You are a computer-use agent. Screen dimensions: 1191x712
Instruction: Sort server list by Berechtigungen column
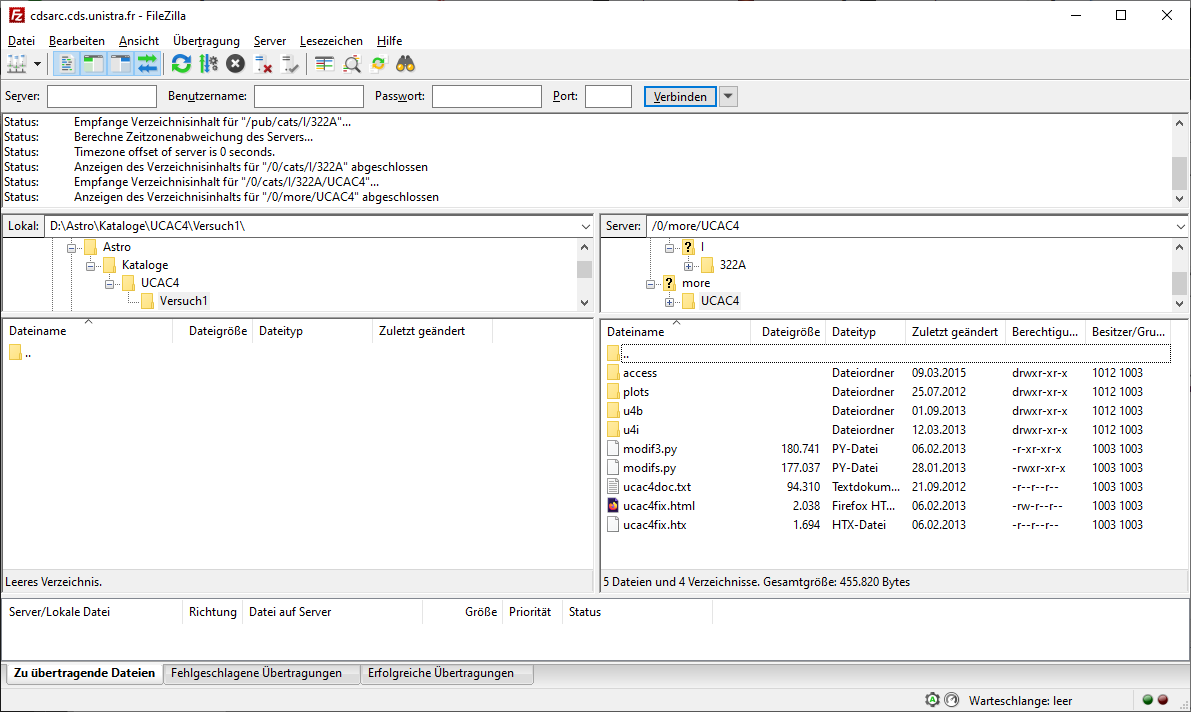point(1044,332)
